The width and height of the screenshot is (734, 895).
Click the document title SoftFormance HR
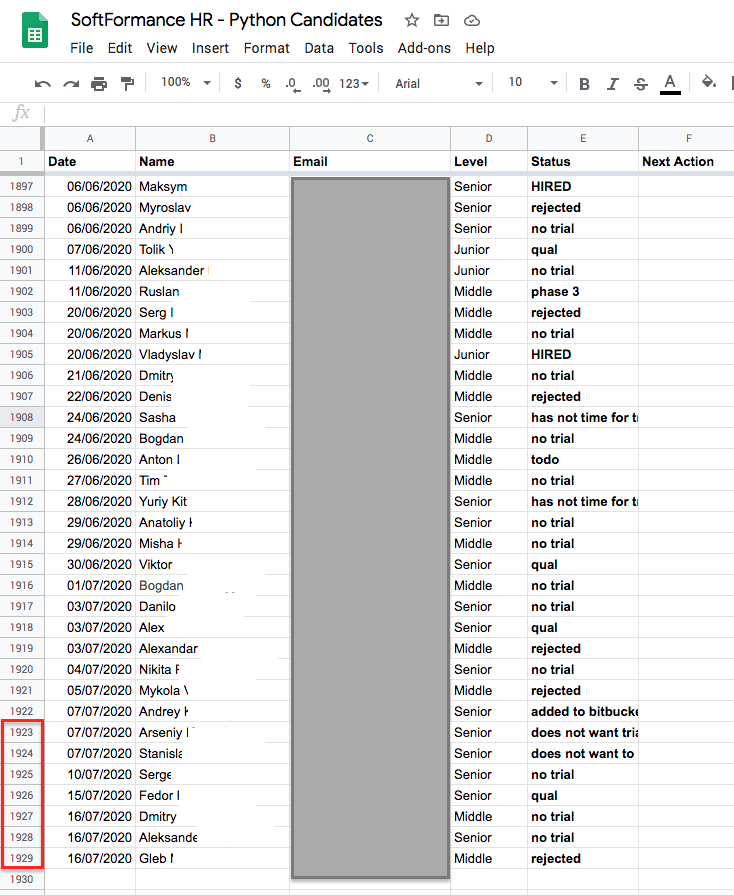point(226,20)
